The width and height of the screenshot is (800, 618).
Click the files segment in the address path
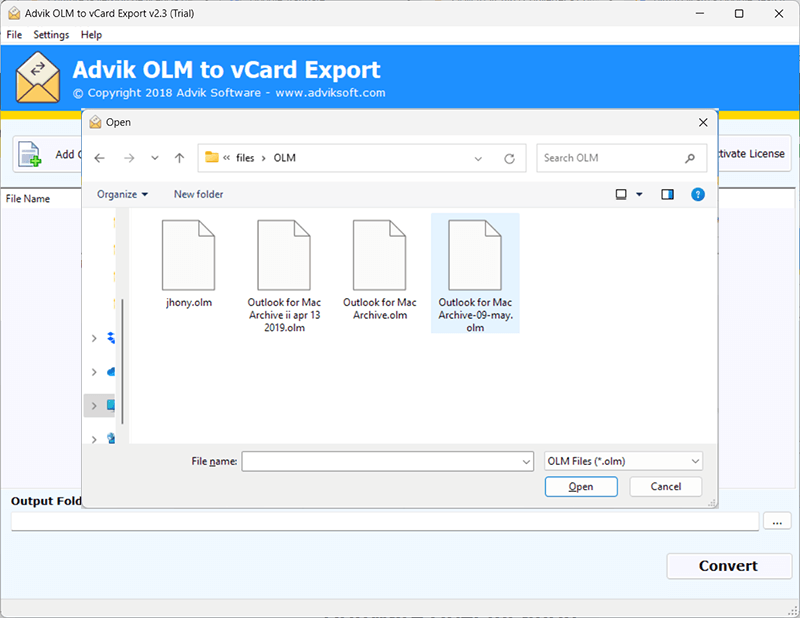245,158
